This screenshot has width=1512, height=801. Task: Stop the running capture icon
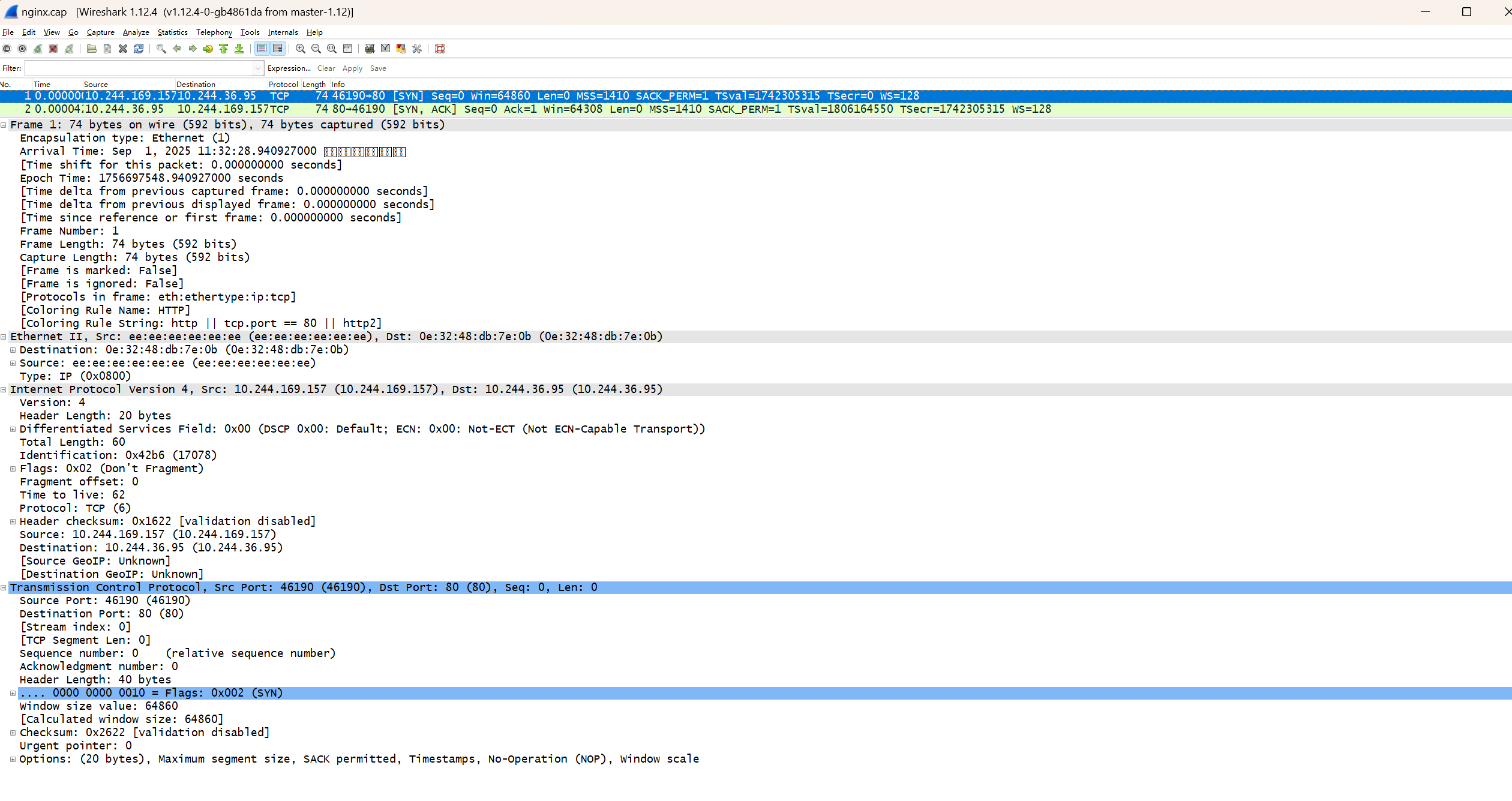(x=53, y=49)
